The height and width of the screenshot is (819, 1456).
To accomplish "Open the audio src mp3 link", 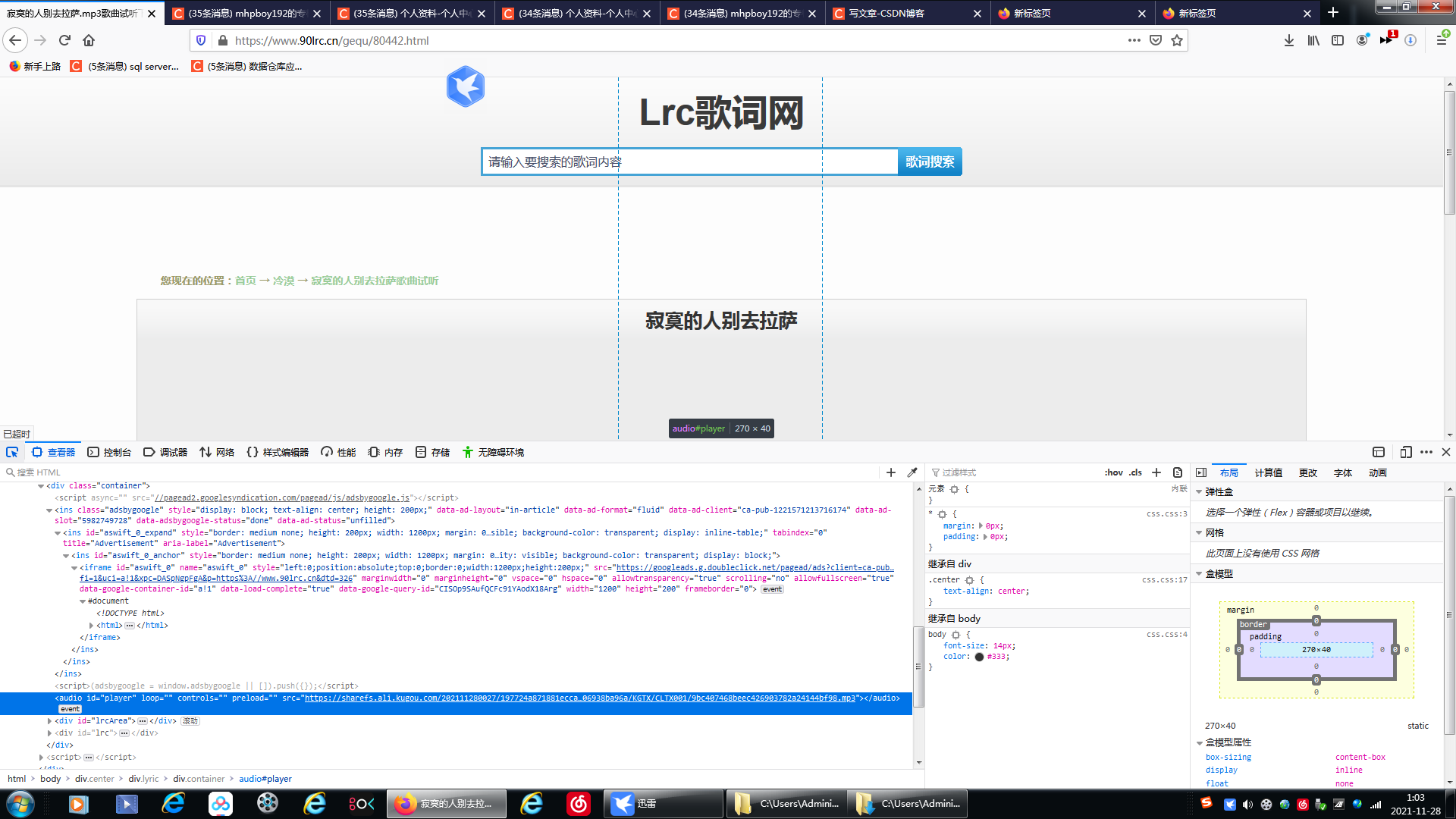I will coord(579,698).
